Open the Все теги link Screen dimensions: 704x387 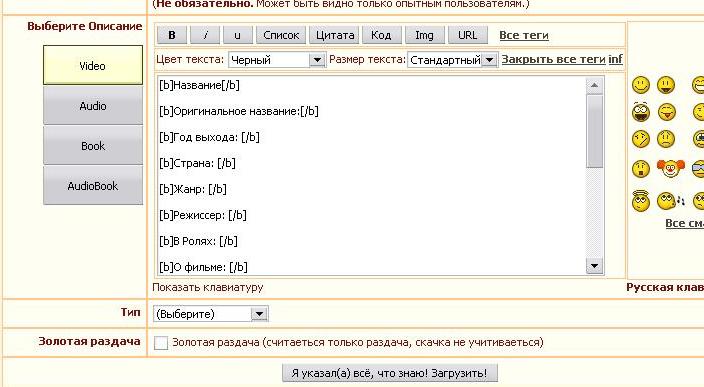(x=524, y=35)
